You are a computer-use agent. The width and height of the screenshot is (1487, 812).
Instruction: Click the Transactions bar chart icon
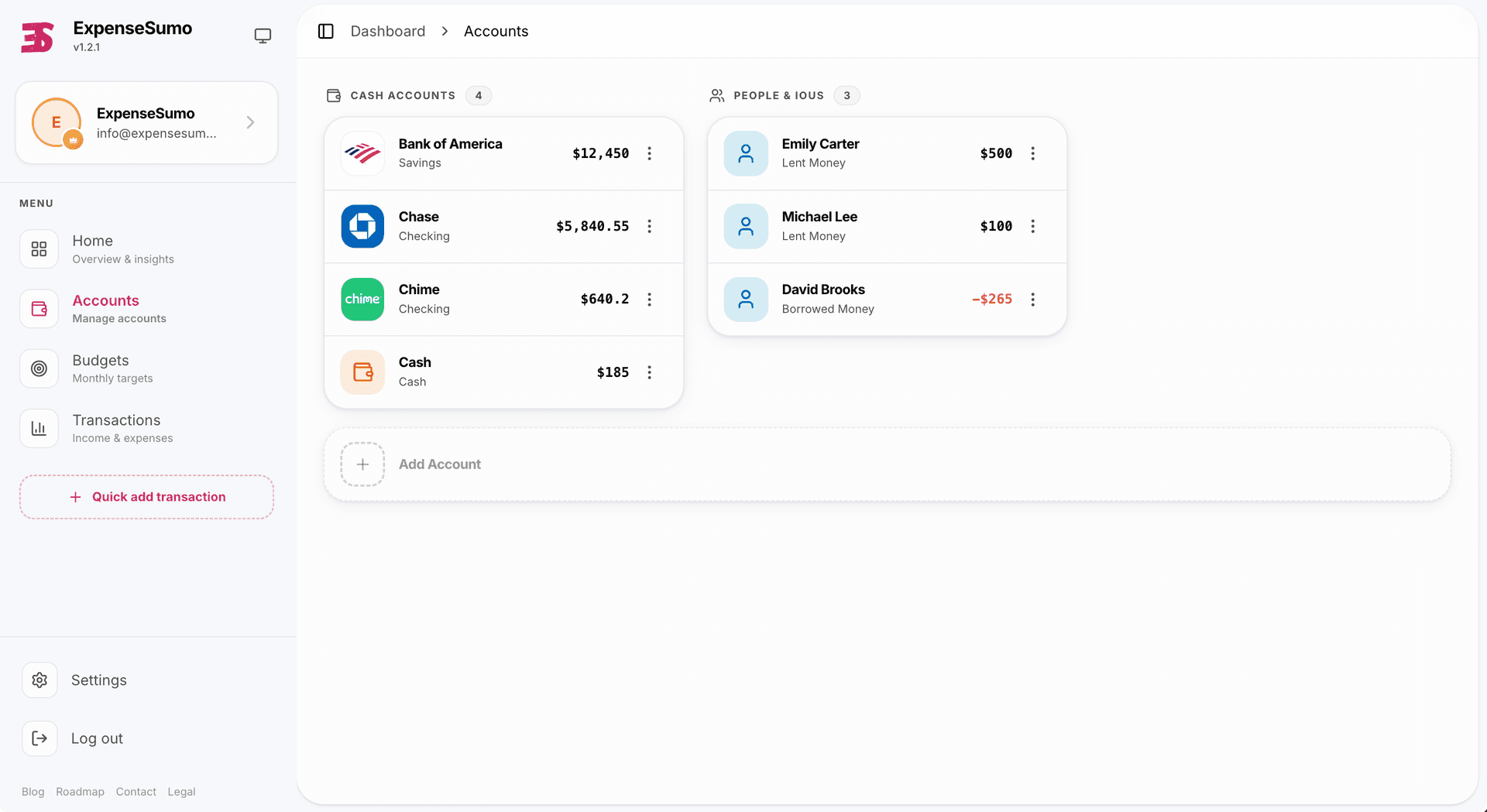(x=39, y=428)
